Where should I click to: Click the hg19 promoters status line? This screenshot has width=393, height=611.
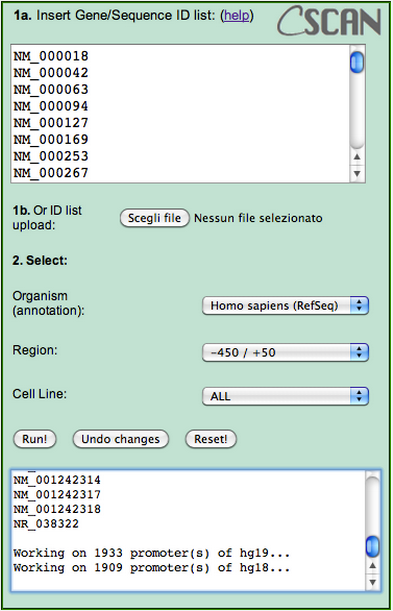click(x=152, y=553)
